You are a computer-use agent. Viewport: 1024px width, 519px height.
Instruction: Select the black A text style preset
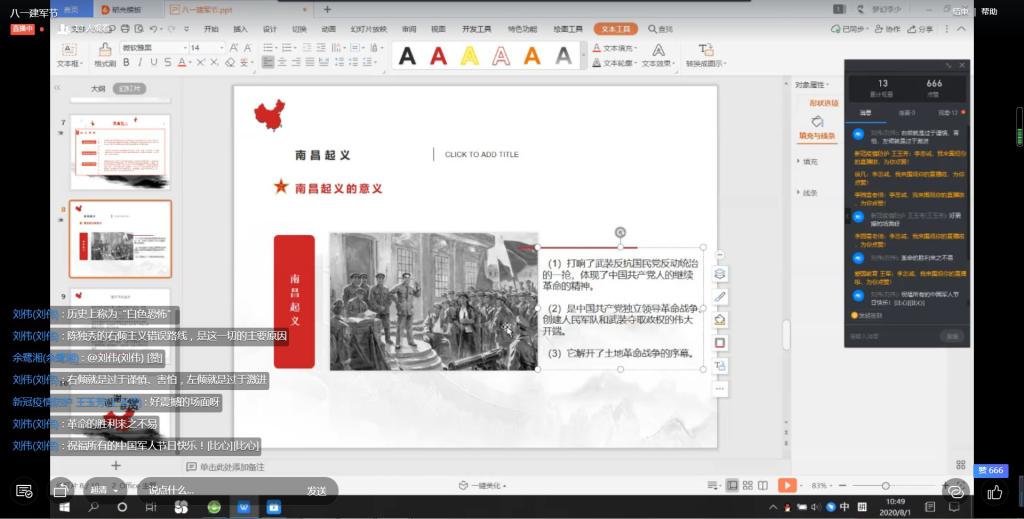click(407, 56)
